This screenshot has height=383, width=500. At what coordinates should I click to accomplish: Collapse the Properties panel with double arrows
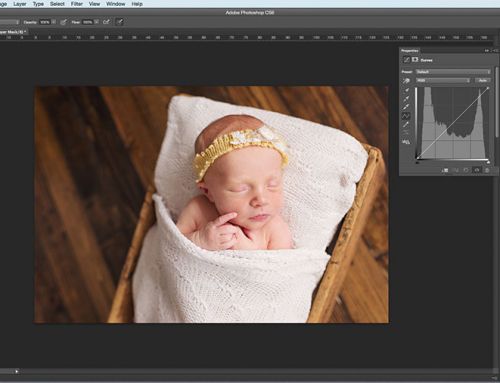[x=487, y=51]
